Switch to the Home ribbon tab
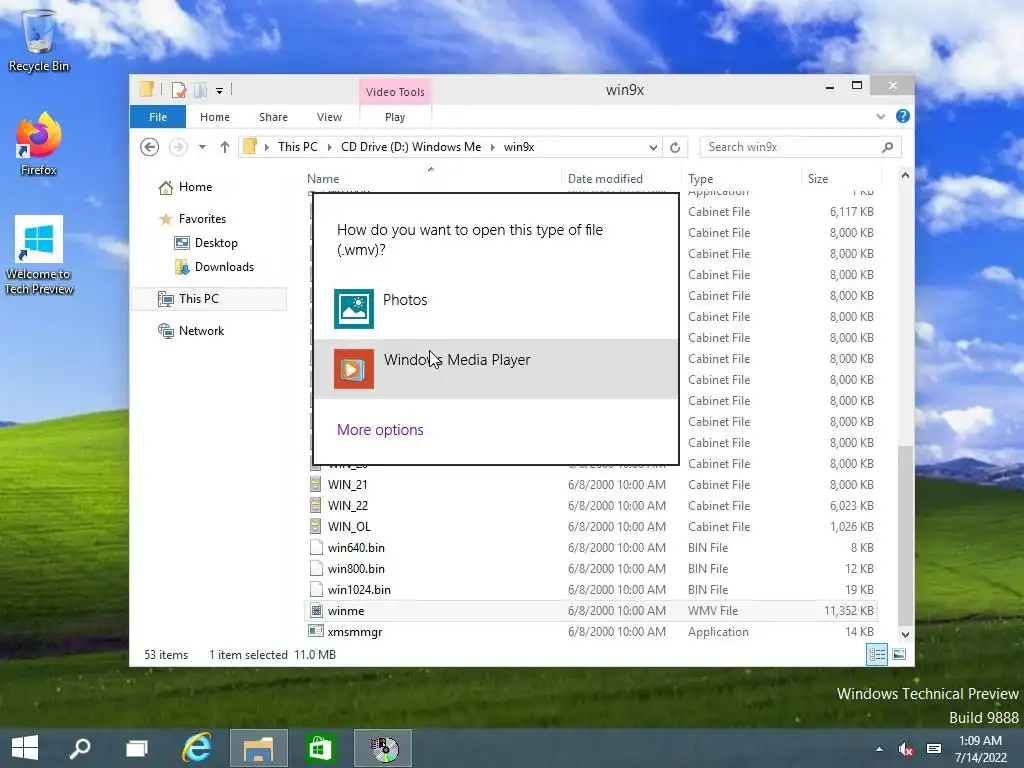1024x768 pixels. click(x=215, y=117)
